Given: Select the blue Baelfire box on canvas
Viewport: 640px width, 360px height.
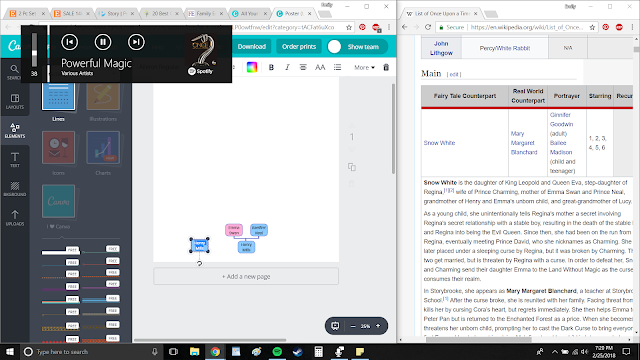Looking at the screenshot, I should tap(259, 230).
